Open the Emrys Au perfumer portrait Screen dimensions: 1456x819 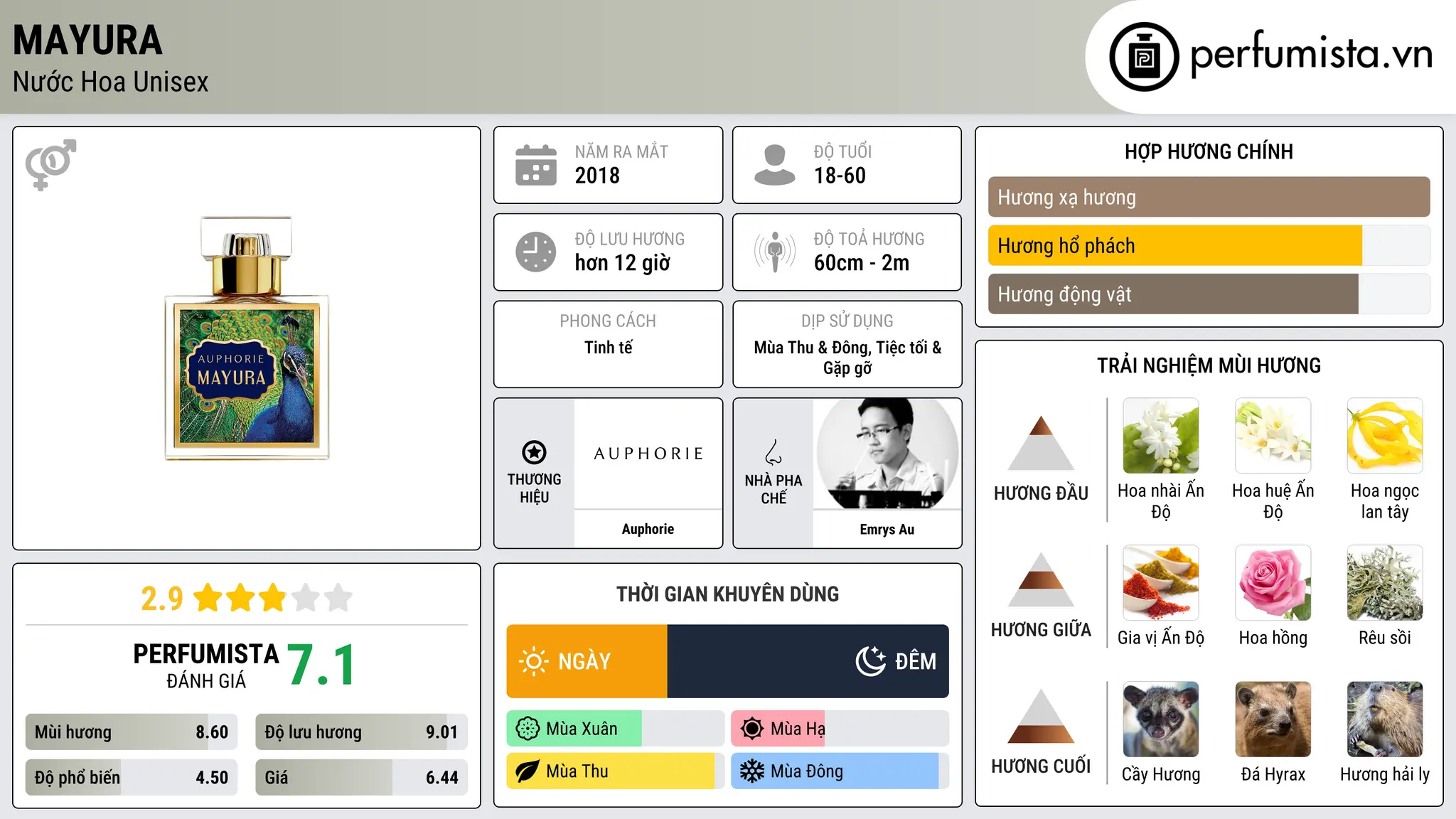point(887,454)
